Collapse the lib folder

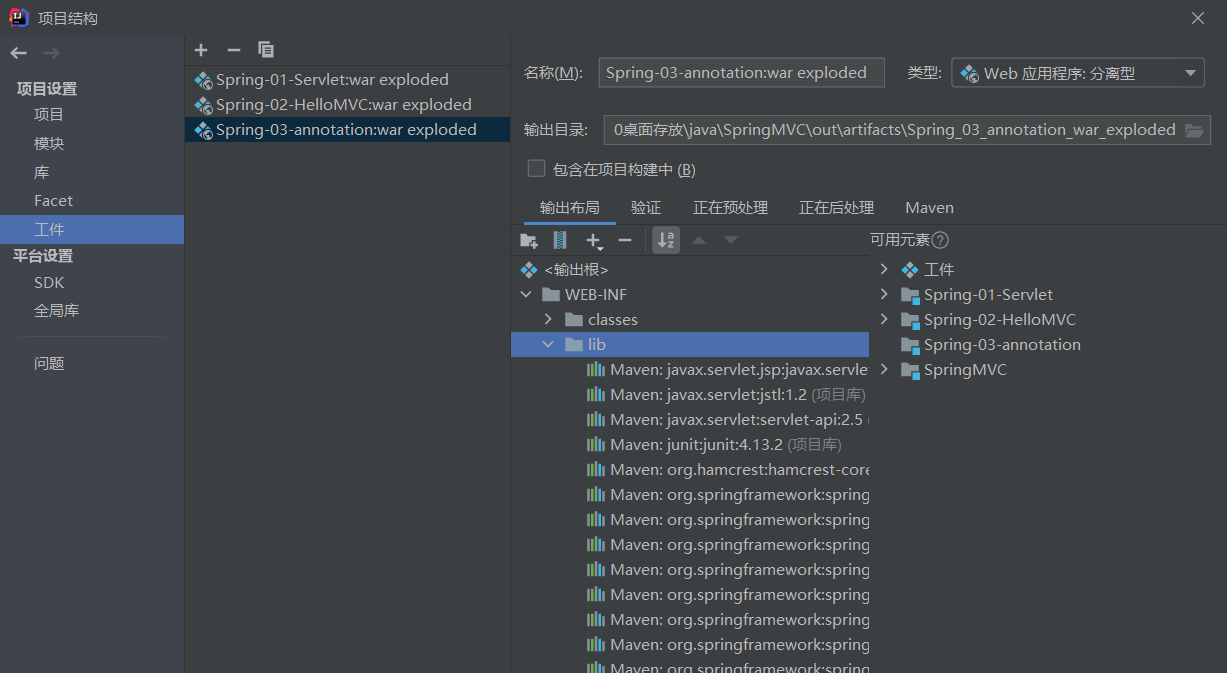click(548, 345)
